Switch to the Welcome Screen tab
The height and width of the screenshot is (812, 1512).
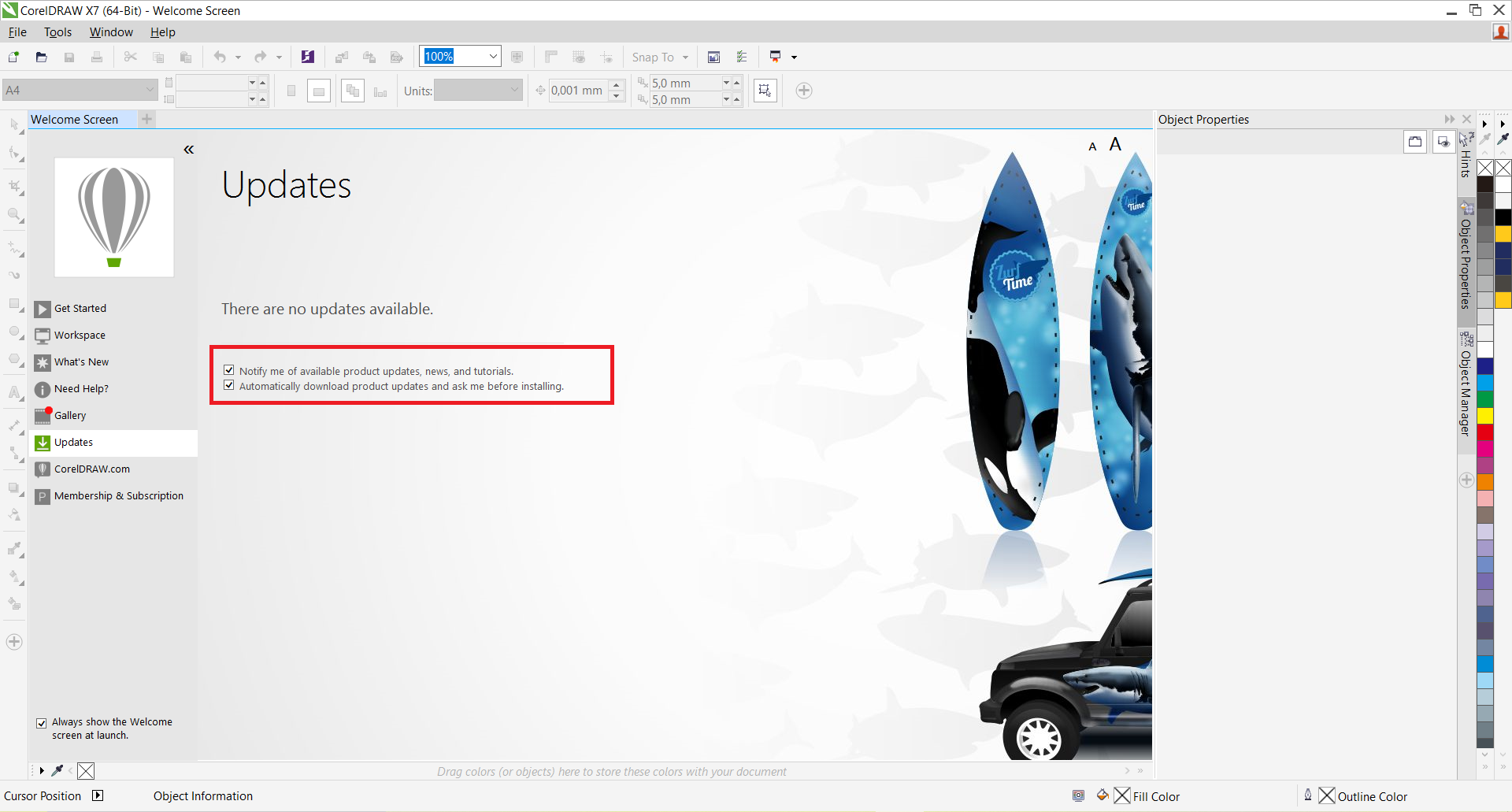pyautogui.click(x=75, y=119)
